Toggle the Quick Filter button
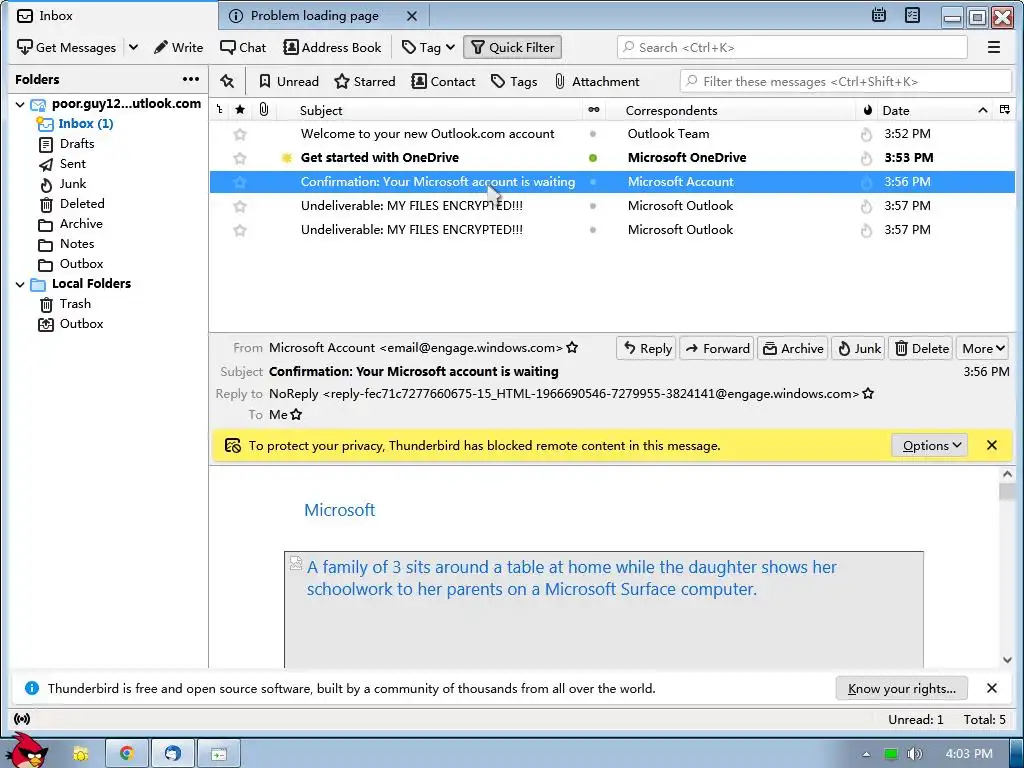 (513, 47)
